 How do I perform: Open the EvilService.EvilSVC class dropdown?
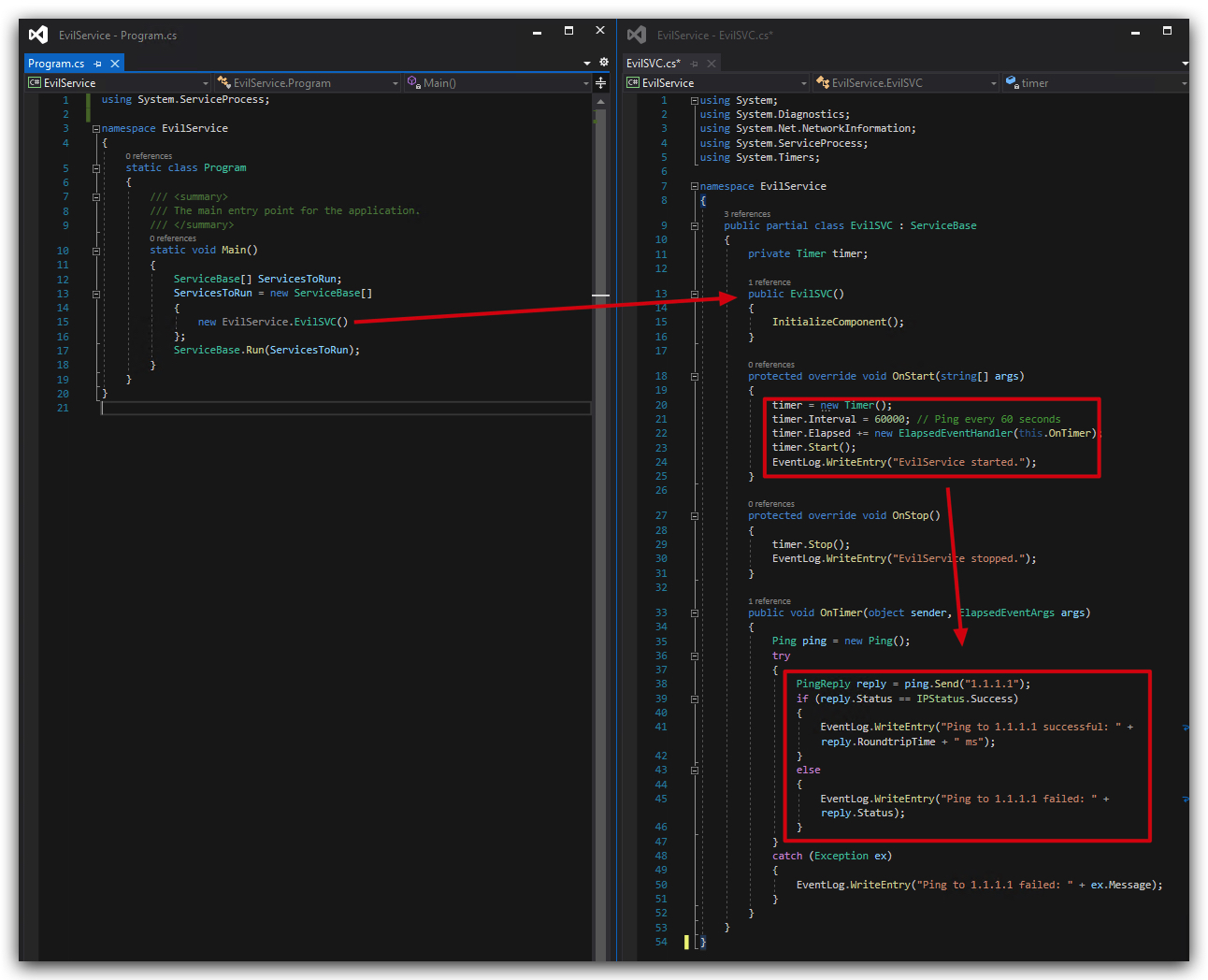pyautogui.click(x=907, y=83)
